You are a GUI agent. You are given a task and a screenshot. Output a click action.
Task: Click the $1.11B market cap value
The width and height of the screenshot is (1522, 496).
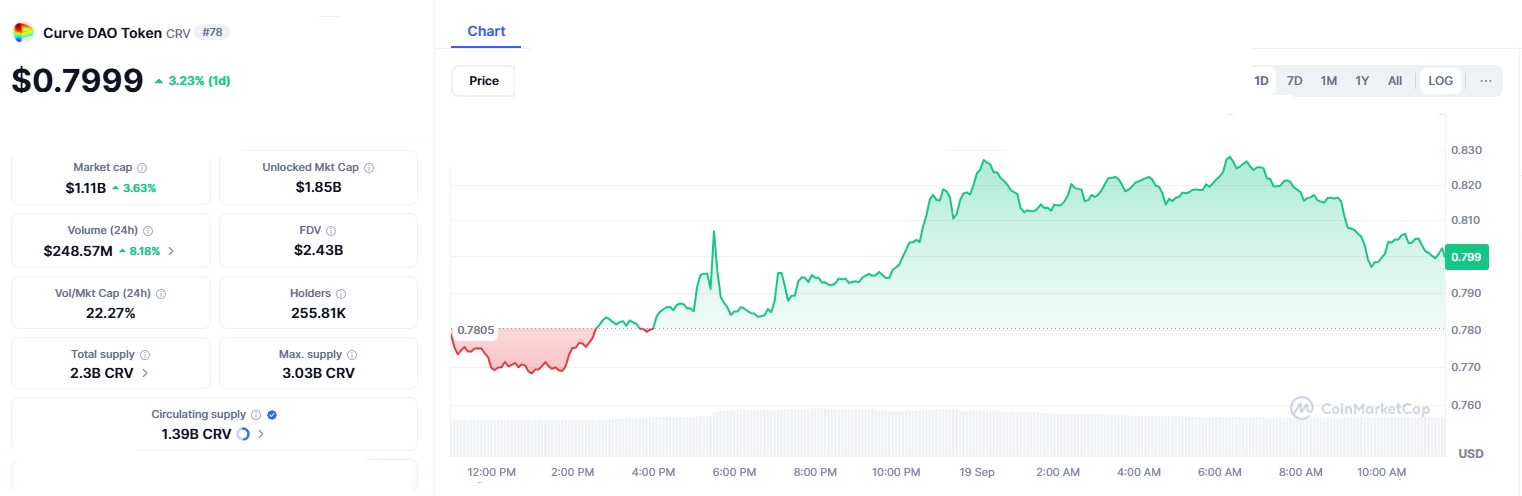(x=85, y=187)
